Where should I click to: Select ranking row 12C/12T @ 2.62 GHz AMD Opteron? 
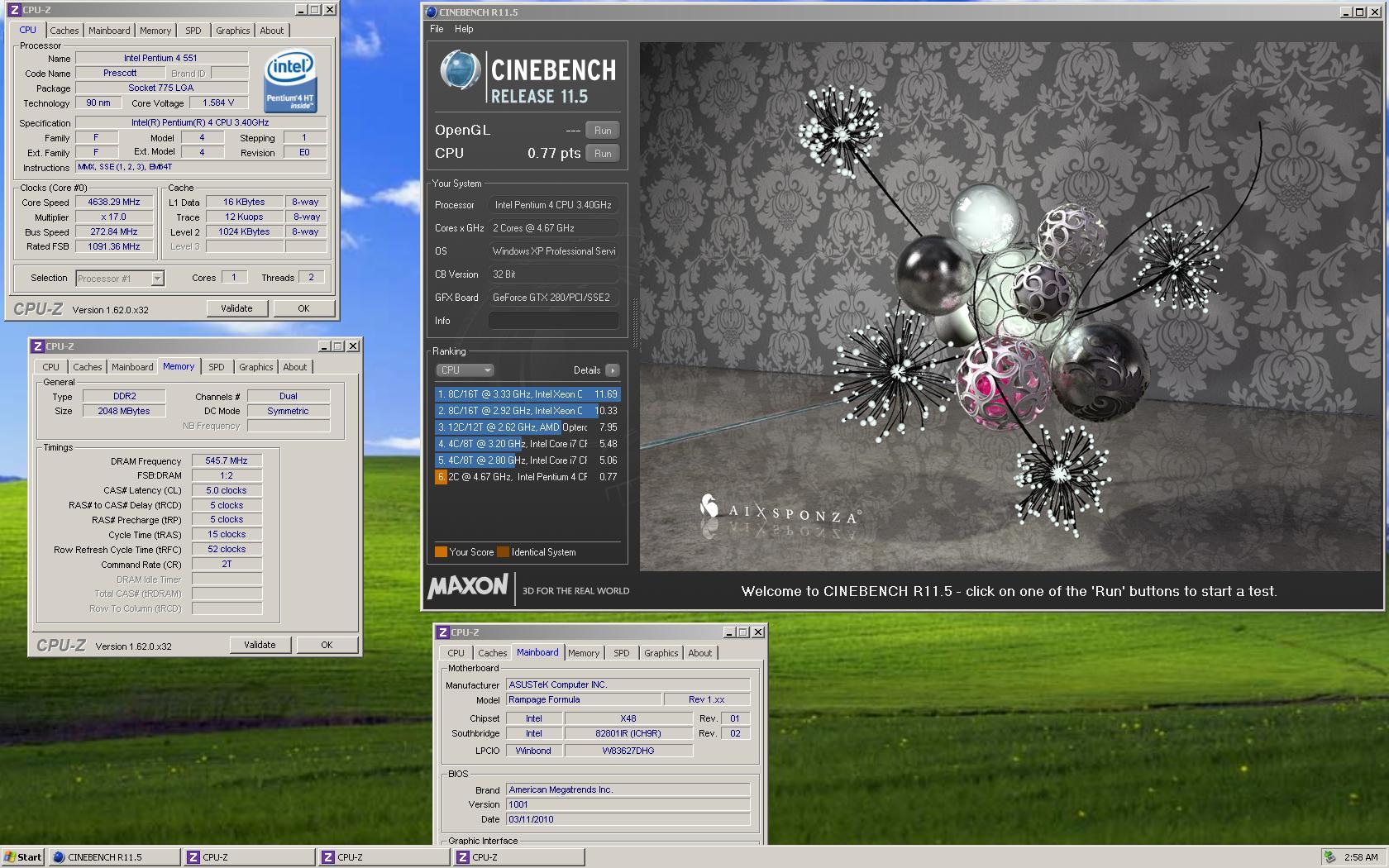(x=527, y=427)
